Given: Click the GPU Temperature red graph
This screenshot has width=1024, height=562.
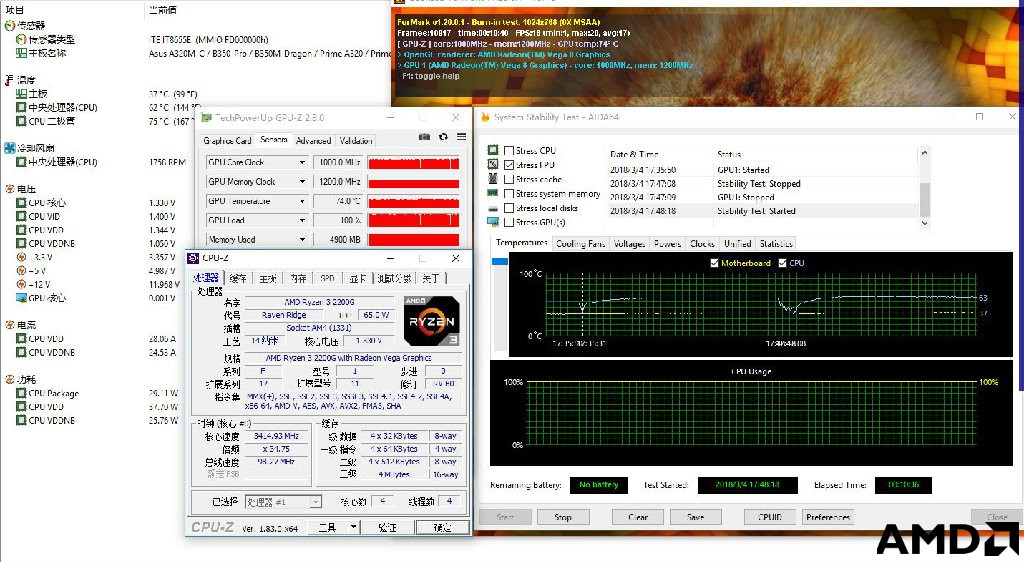Looking at the screenshot, I should [413, 201].
